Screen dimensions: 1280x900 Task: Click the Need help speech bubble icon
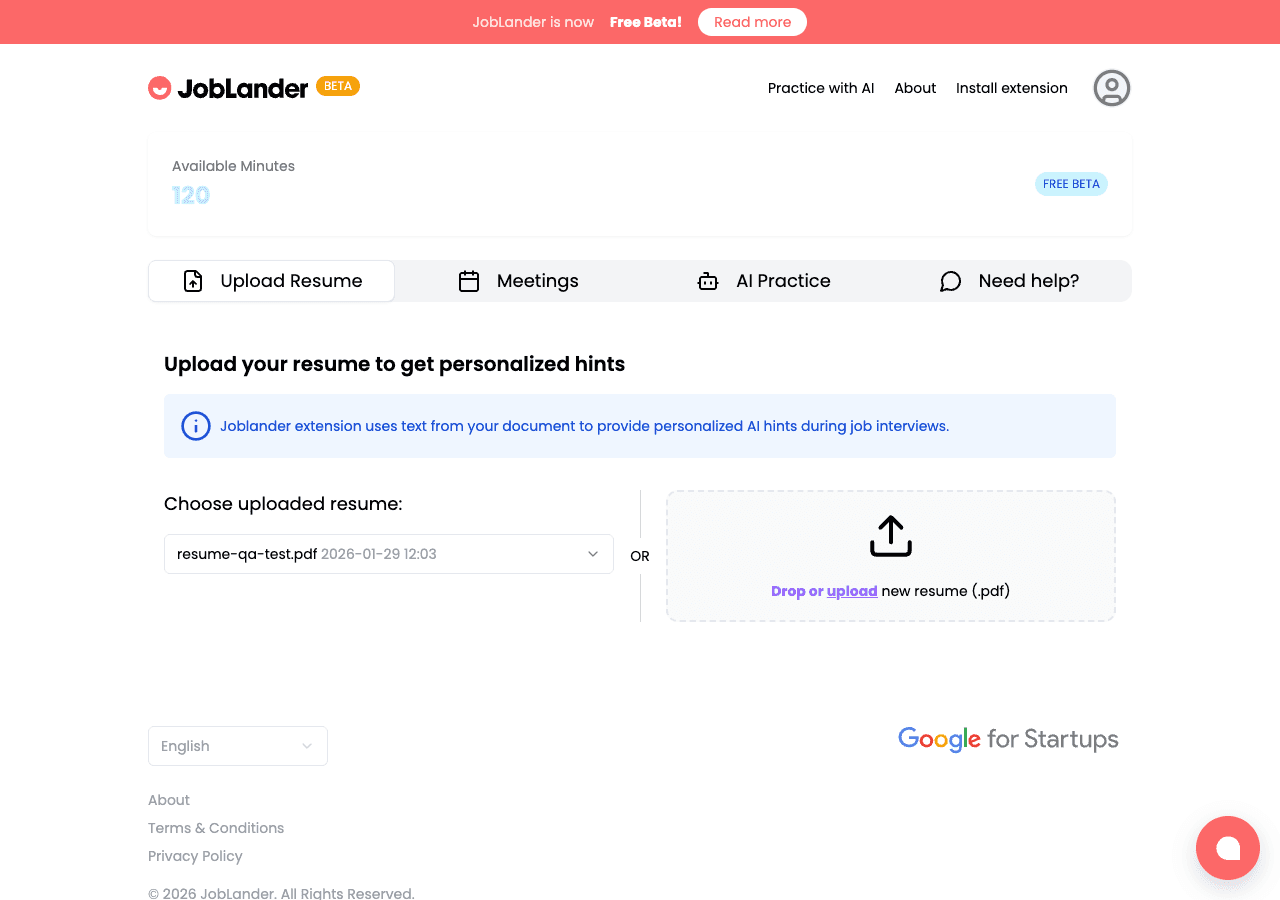(x=950, y=281)
